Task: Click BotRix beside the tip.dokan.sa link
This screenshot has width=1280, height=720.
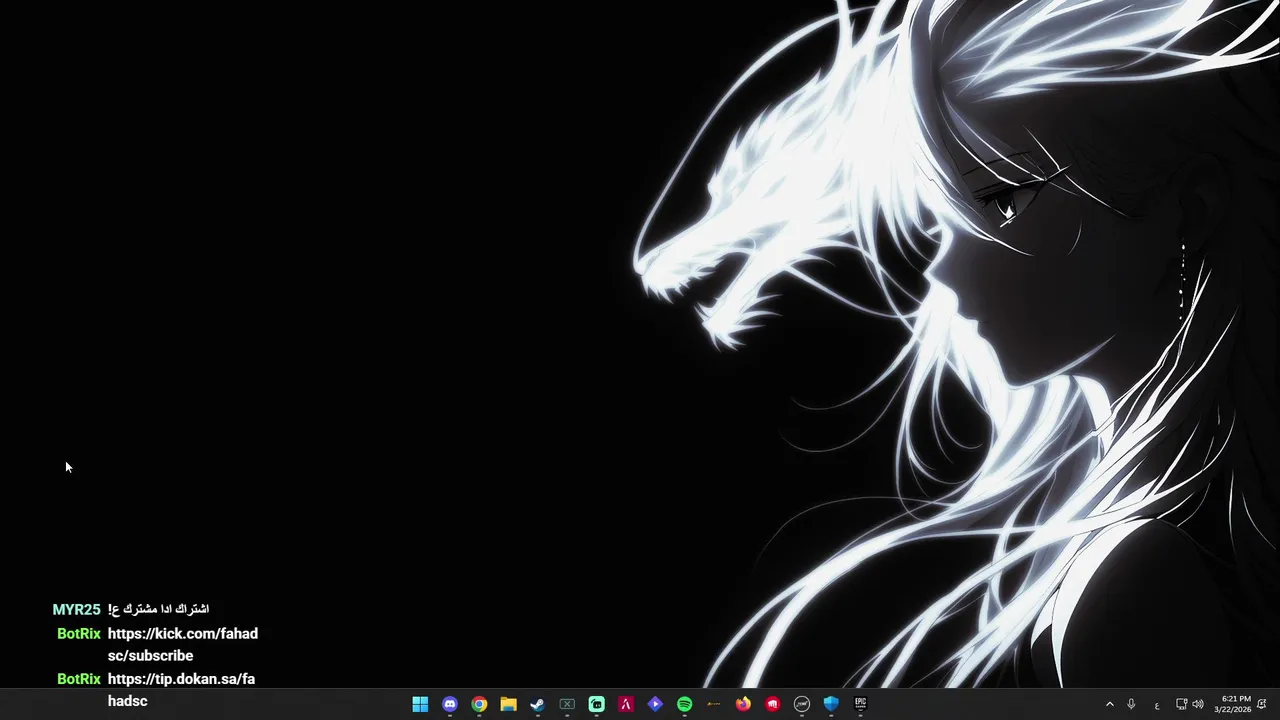Action: [79, 679]
